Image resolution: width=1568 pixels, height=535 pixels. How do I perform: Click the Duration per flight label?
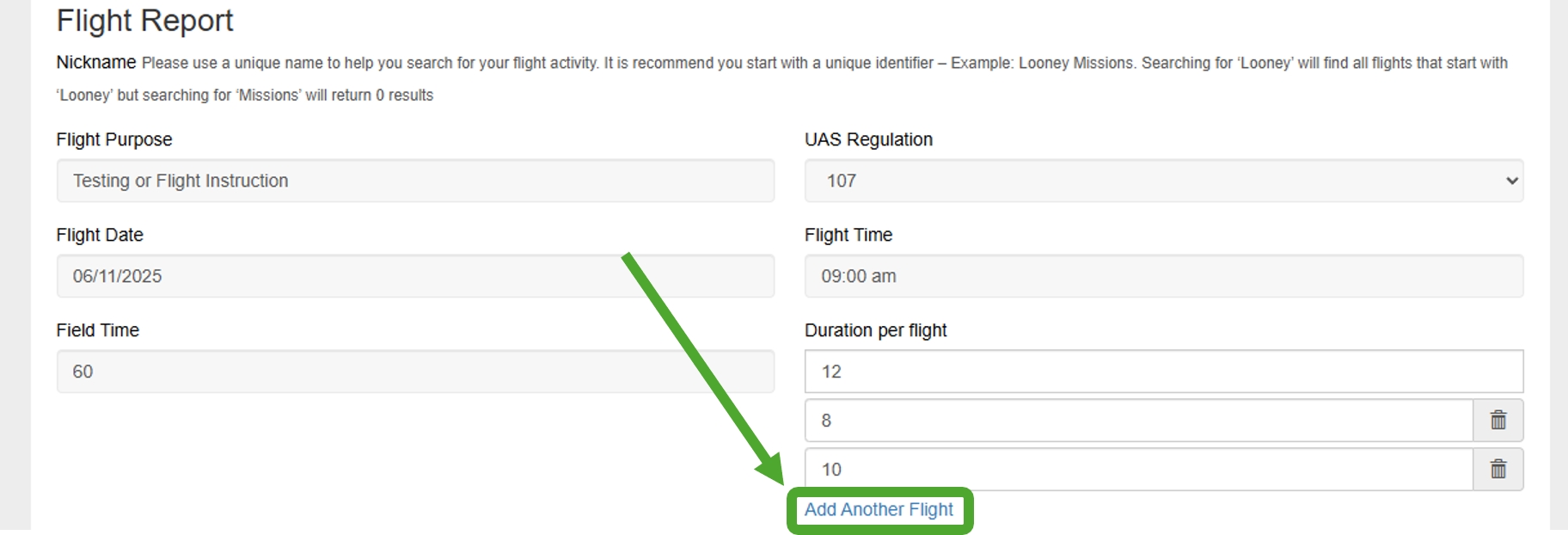[875, 330]
